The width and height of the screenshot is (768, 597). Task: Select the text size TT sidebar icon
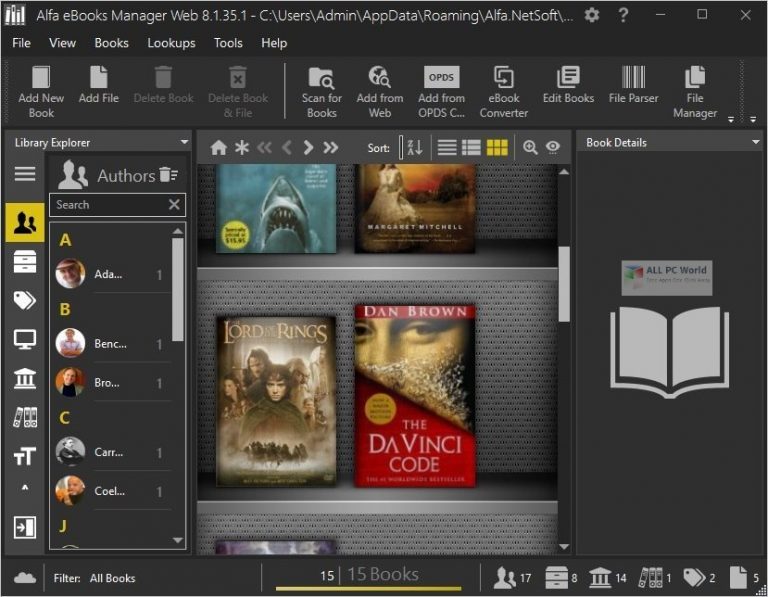pyautogui.click(x=24, y=456)
